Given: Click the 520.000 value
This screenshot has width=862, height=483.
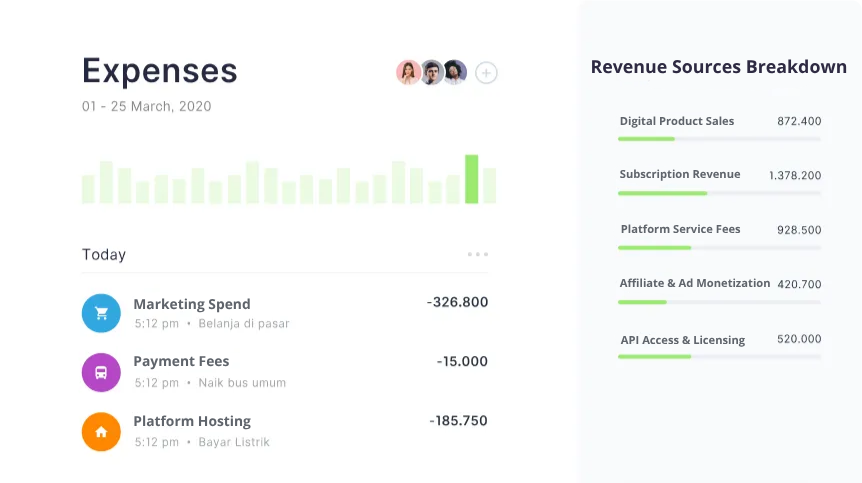Looking at the screenshot, I should (x=799, y=339).
